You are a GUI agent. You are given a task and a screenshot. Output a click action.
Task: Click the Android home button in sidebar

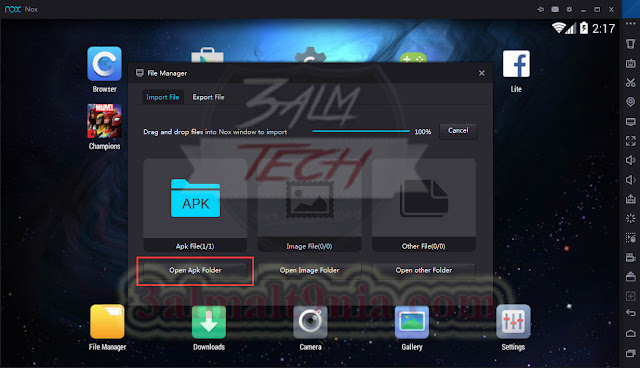point(631,334)
